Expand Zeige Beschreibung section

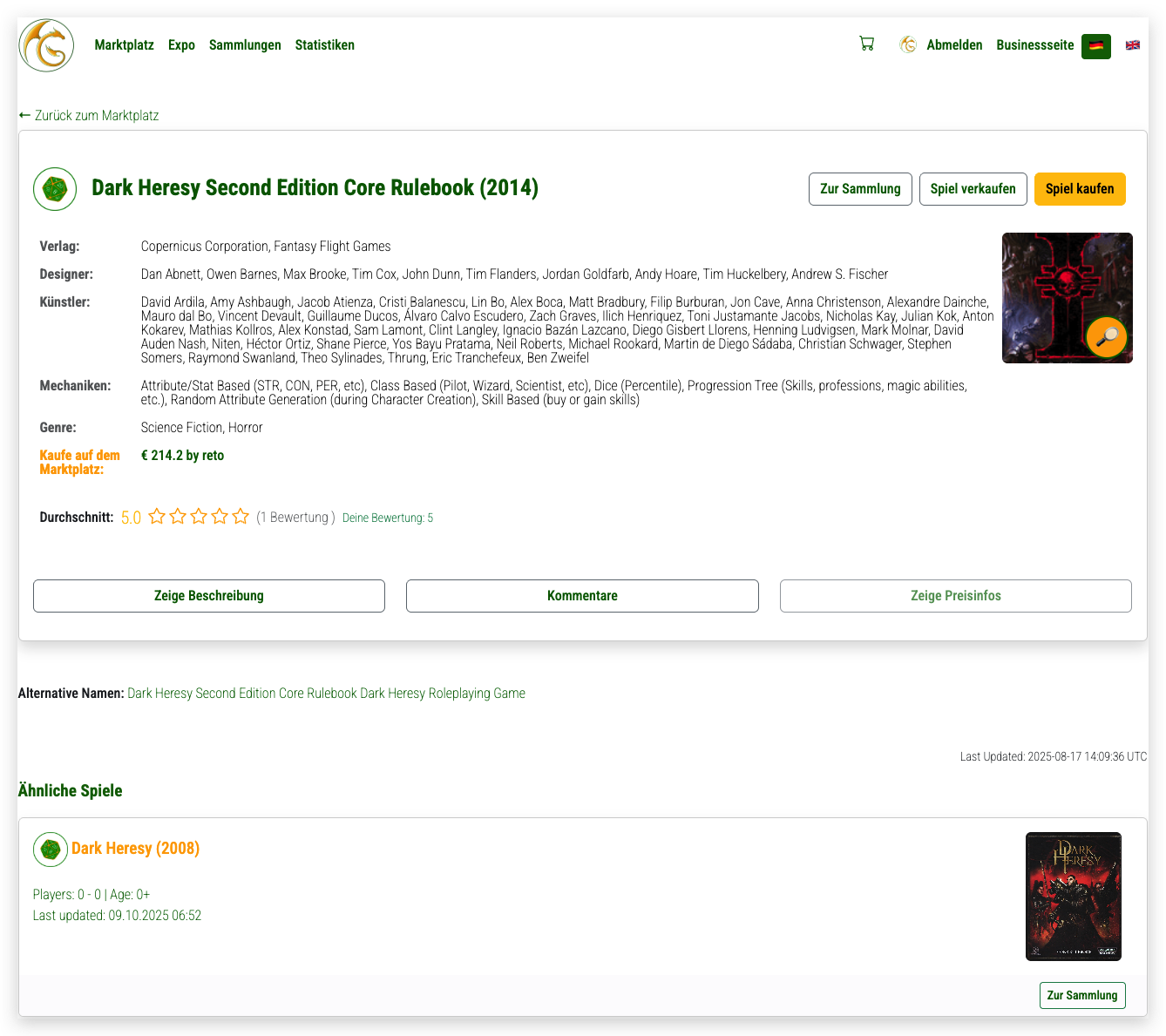coord(209,596)
